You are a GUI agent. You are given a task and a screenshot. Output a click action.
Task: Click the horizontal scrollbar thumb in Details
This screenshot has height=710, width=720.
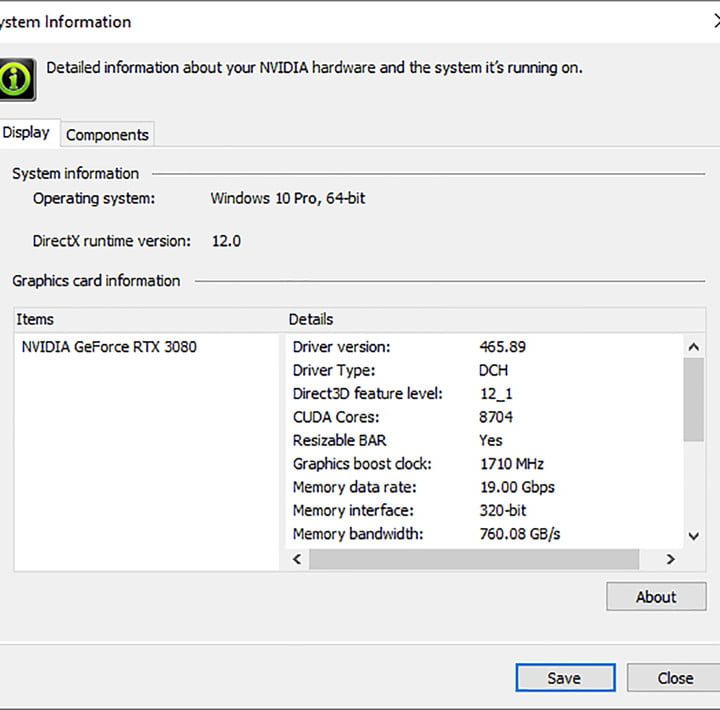click(x=474, y=559)
